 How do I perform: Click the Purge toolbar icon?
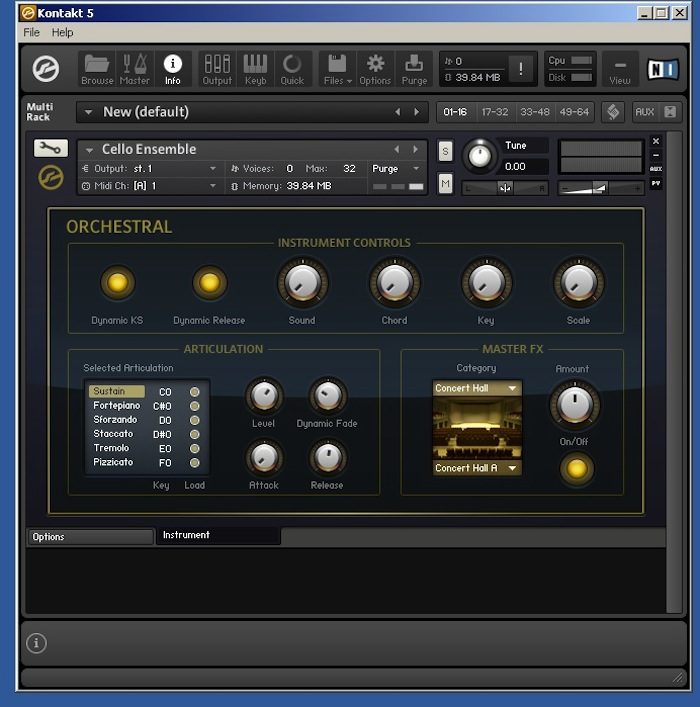pos(414,68)
